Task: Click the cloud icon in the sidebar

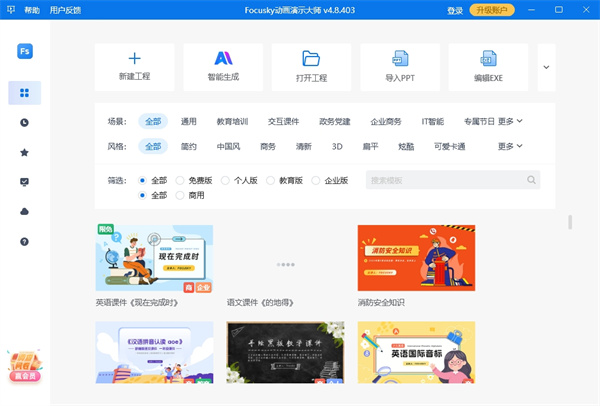Action: click(x=24, y=212)
